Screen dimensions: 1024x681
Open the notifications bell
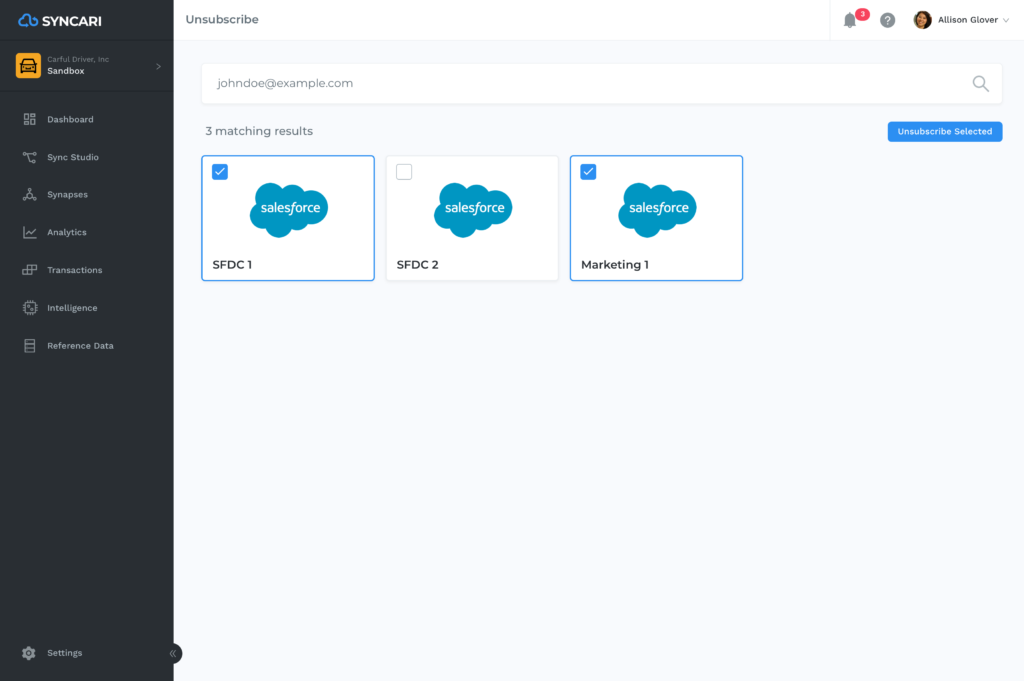(x=850, y=20)
